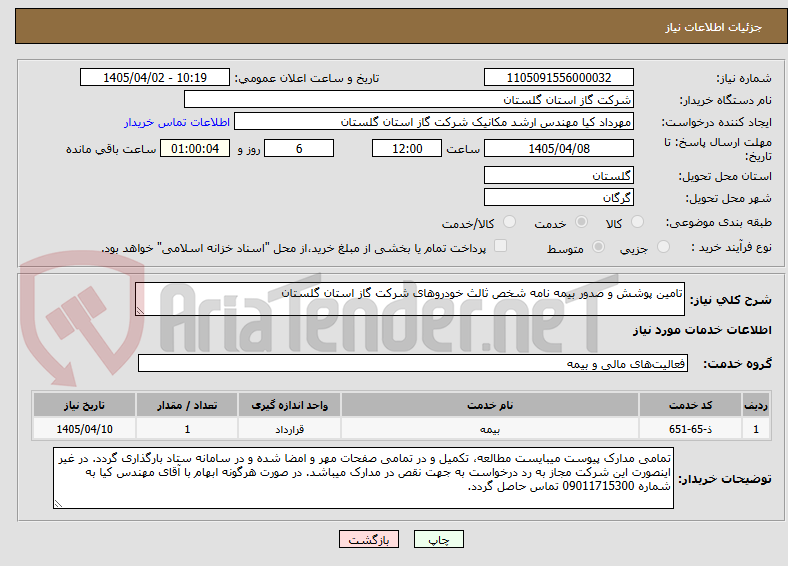Select the کالا/خدمت radio option
The height and width of the screenshot is (566, 788).
click(510, 222)
